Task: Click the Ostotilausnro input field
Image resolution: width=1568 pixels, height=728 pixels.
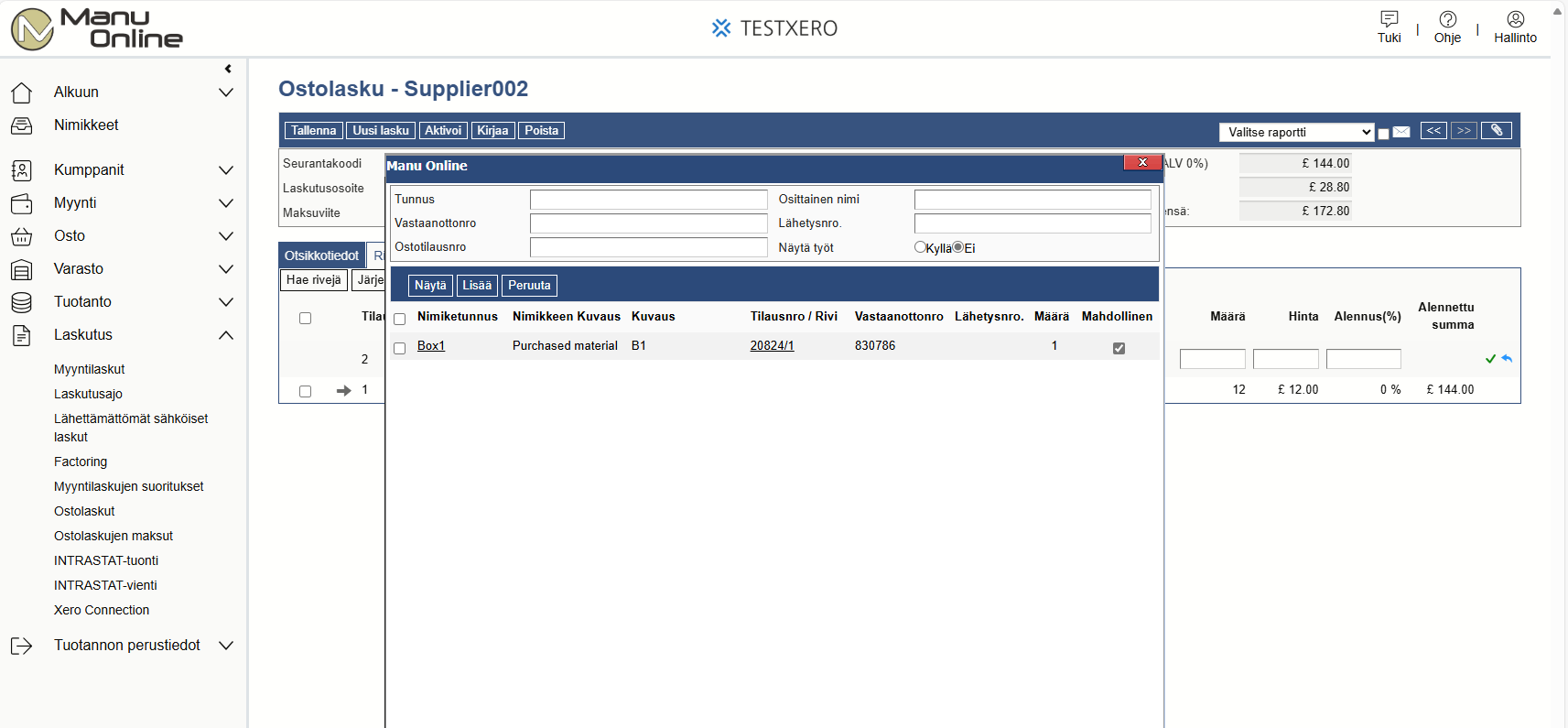Action: click(649, 247)
